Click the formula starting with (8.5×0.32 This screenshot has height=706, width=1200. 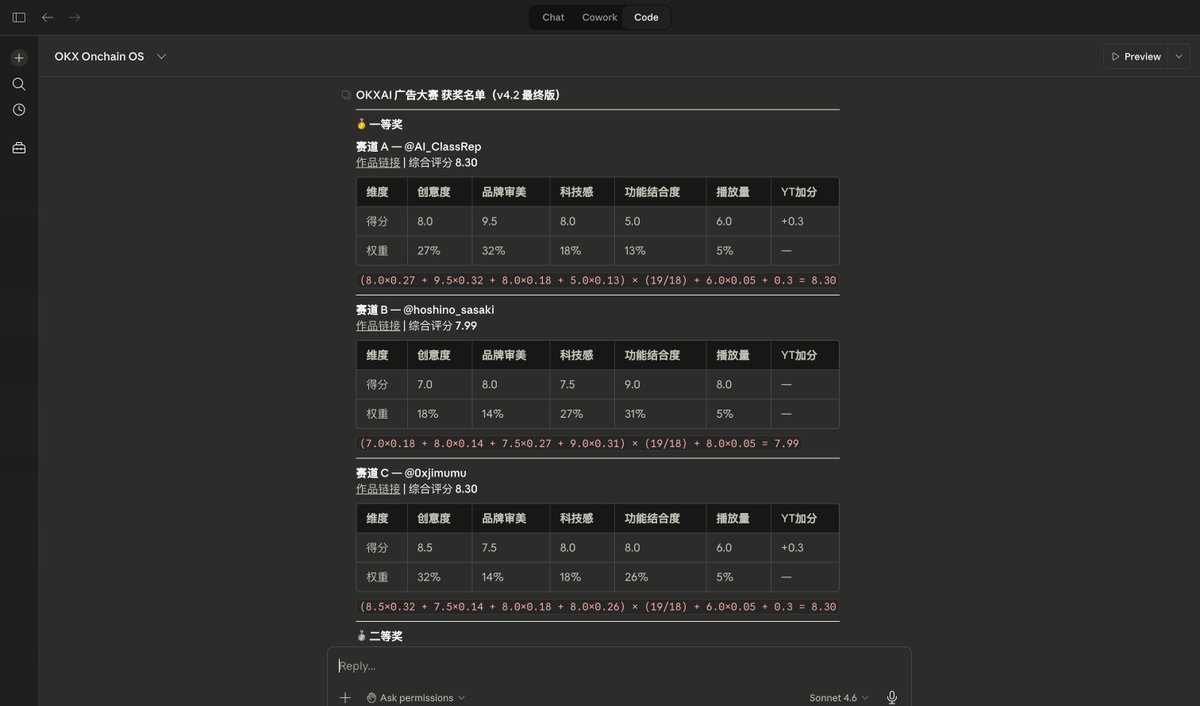[x=598, y=606]
